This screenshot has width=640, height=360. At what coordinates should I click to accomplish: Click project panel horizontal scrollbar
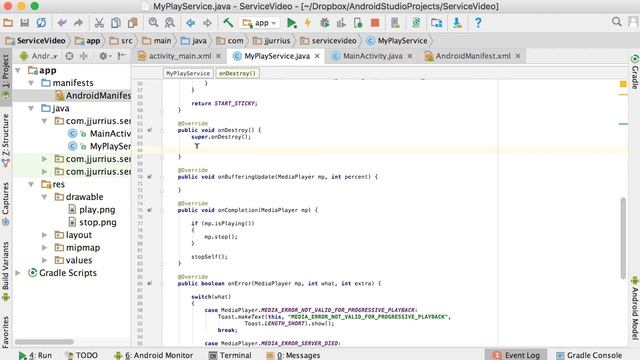pos(44,342)
